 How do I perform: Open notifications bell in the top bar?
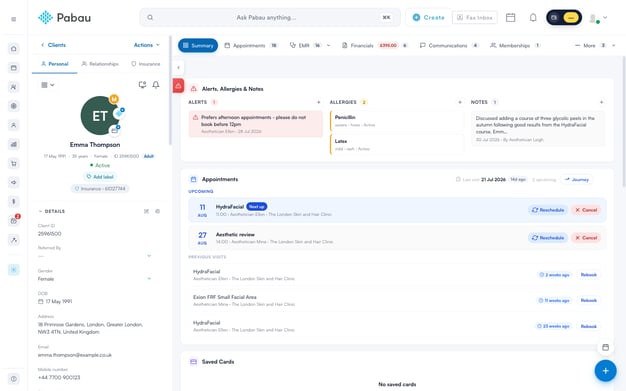[533, 18]
